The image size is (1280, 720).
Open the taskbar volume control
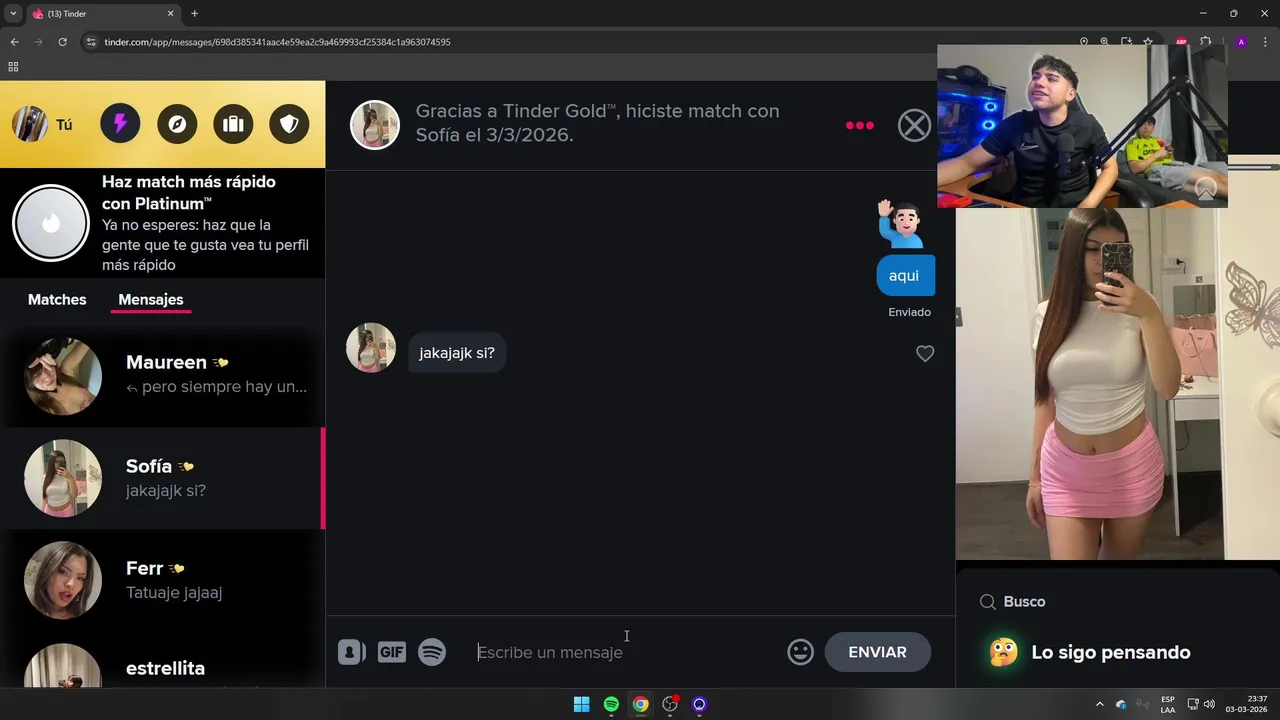pos(1209,704)
